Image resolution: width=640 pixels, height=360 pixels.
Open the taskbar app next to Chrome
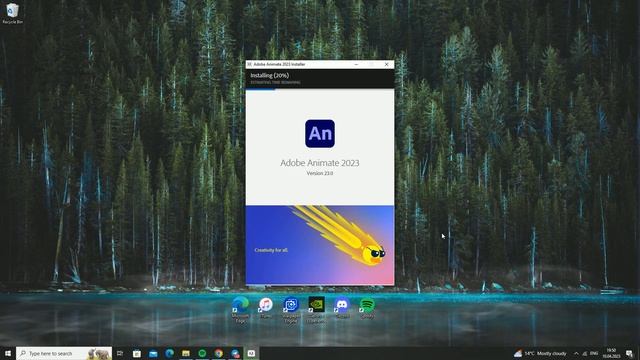pos(235,353)
